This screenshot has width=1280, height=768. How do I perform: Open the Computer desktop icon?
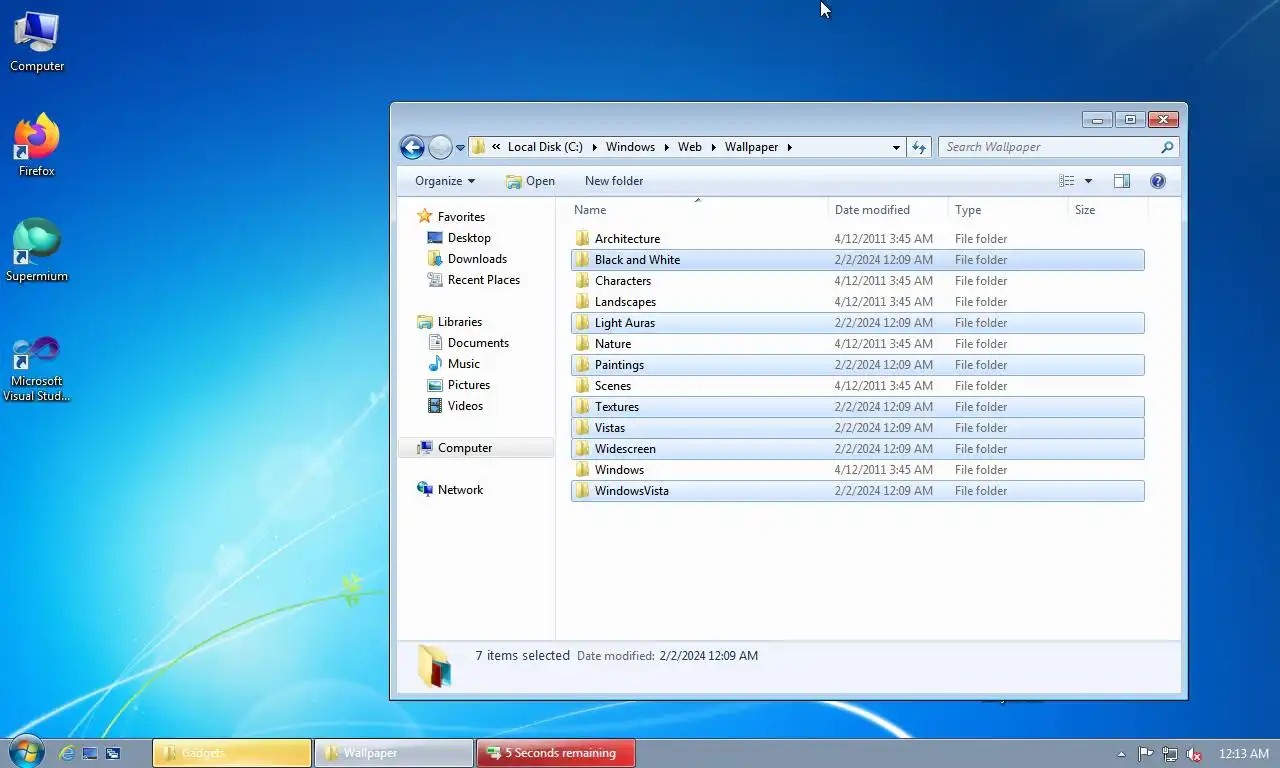[x=37, y=42]
